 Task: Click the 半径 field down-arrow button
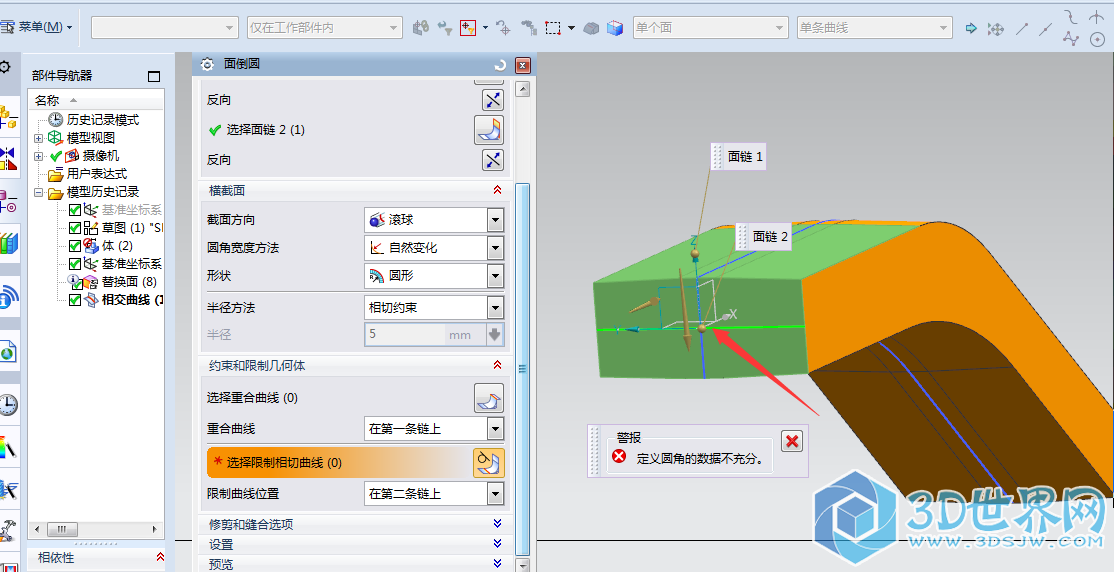[x=495, y=335]
